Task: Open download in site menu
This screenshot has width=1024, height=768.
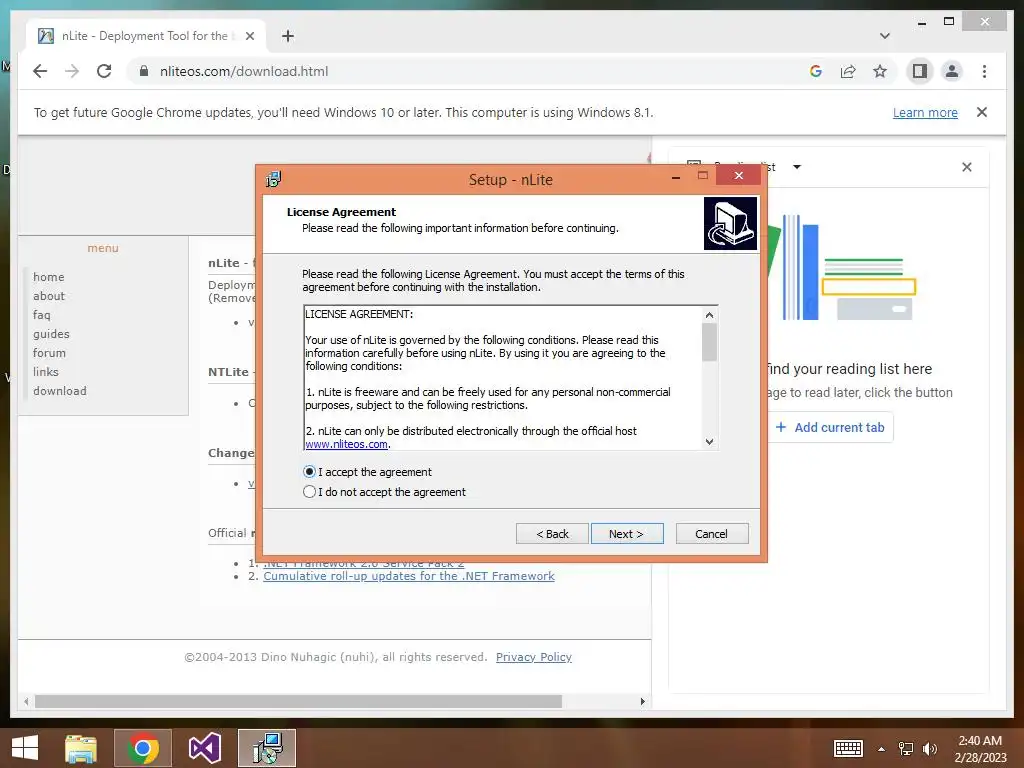Action: tap(59, 391)
